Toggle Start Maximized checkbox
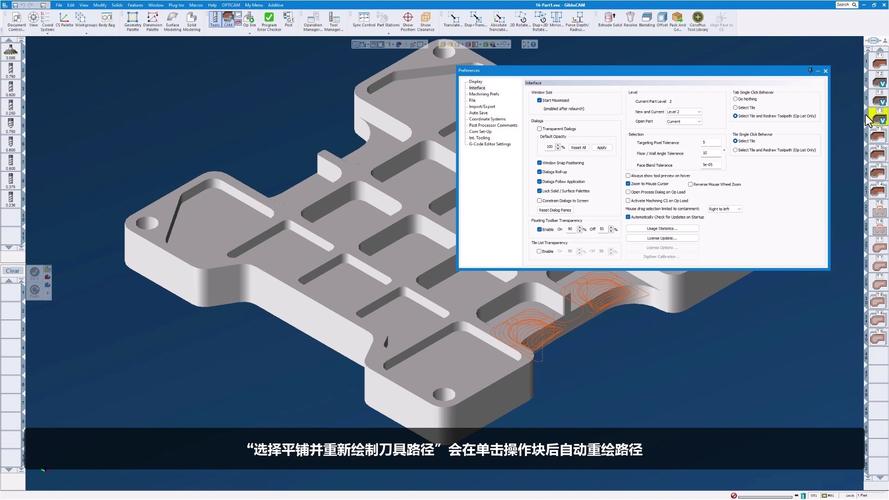This screenshot has height=500, width=889. click(x=539, y=100)
